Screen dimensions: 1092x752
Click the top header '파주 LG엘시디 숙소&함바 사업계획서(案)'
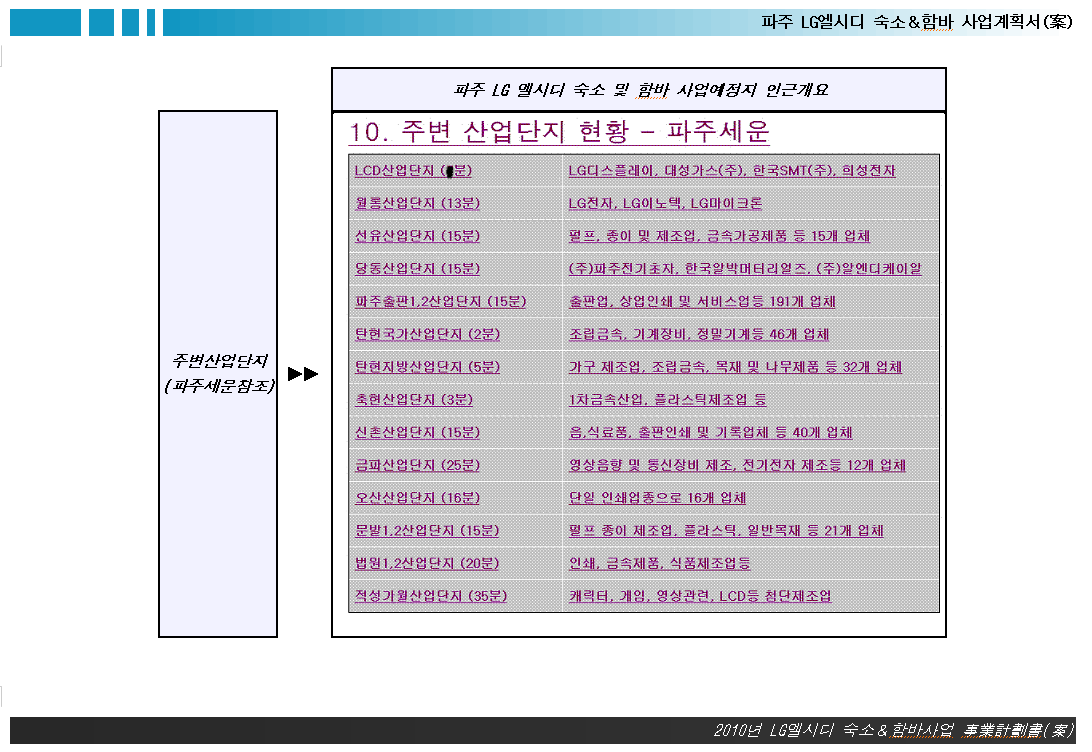pos(916,22)
